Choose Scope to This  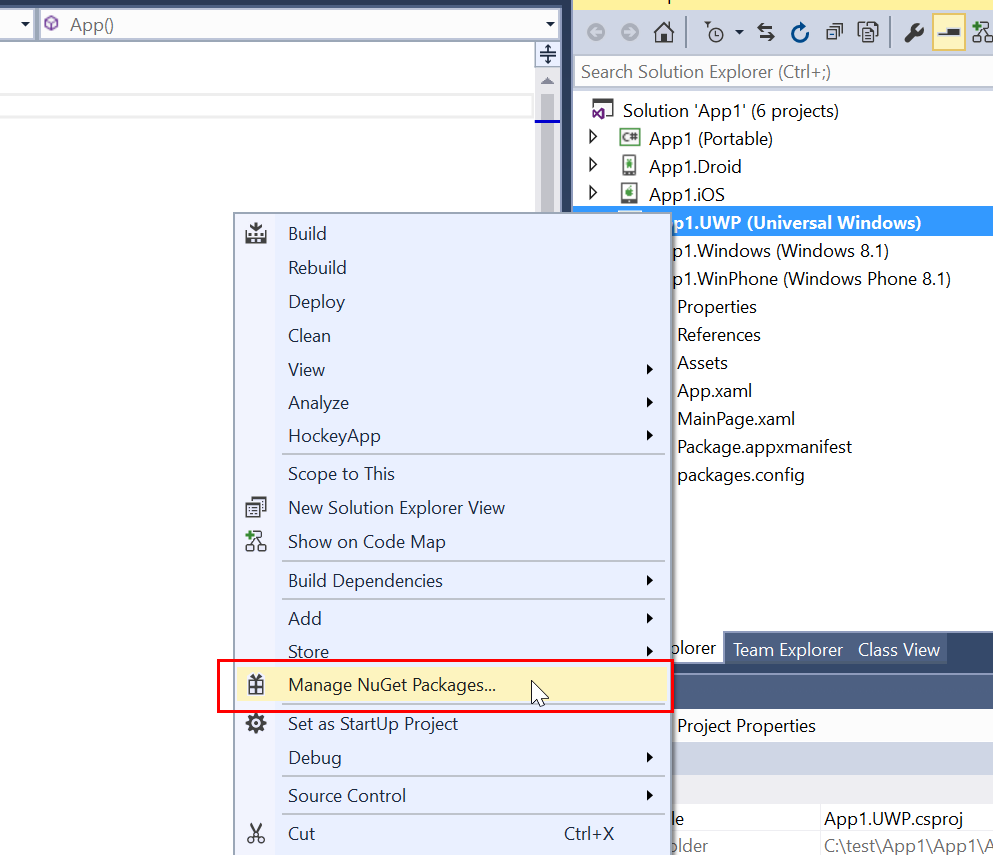[x=451, y=474]
